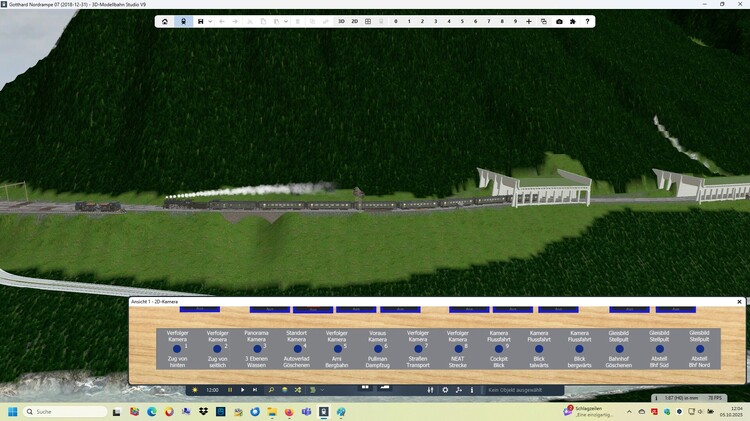Click the Home icon in top toolbar
This screenshot has width=750, height=421.
(x=166, y=21)
